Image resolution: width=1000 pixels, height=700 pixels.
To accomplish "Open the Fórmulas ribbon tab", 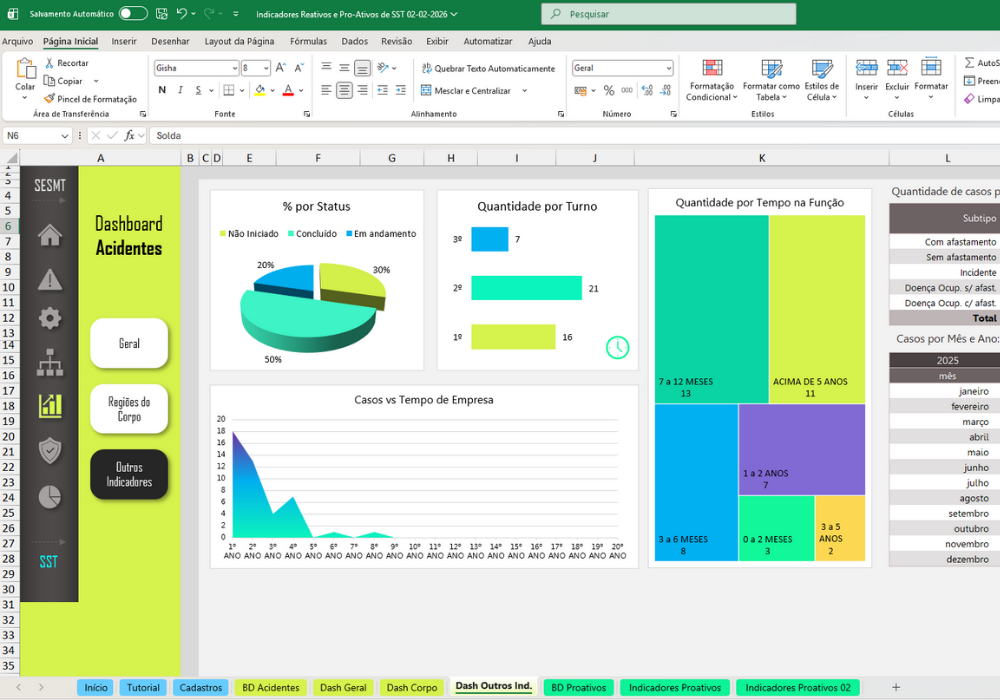I will (x=308, y=41).
